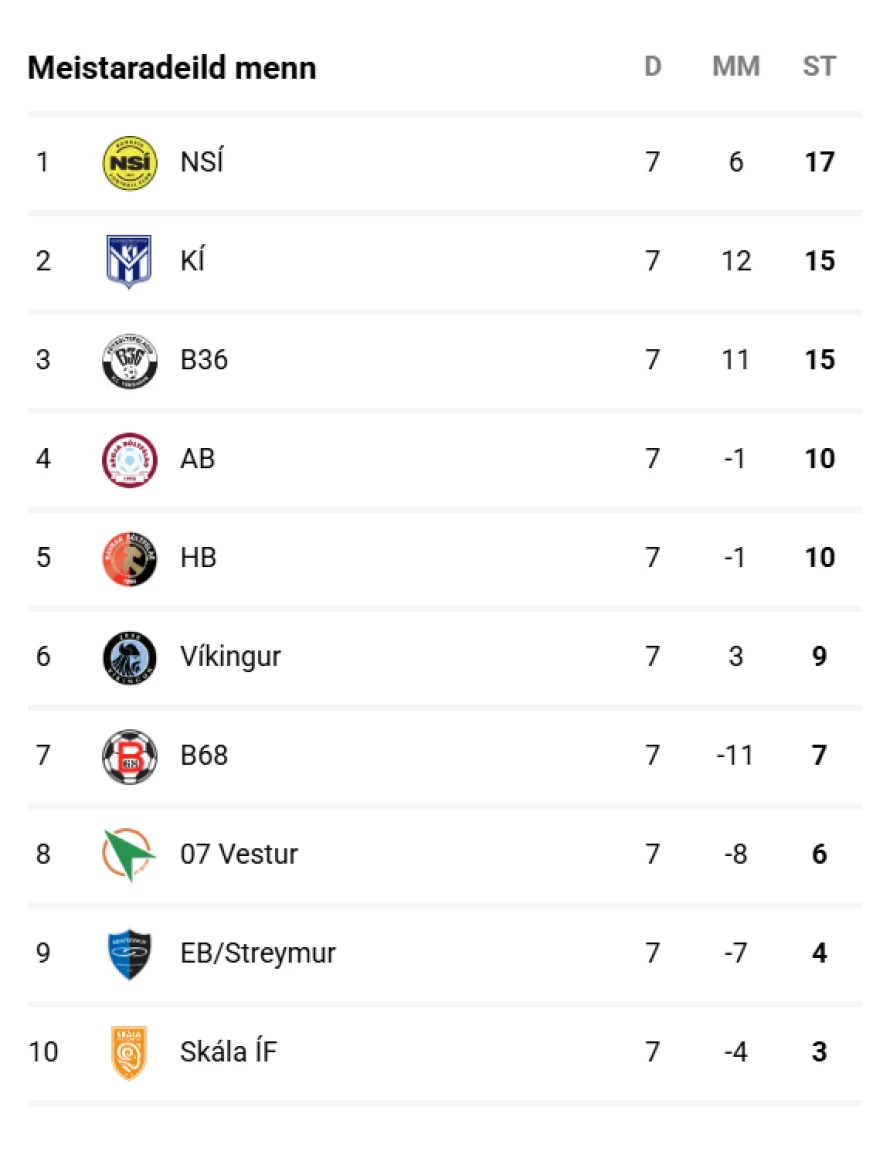Select the 07 Vestur team name
This screenshot has width=890, height=1165.
click(239, 855)
